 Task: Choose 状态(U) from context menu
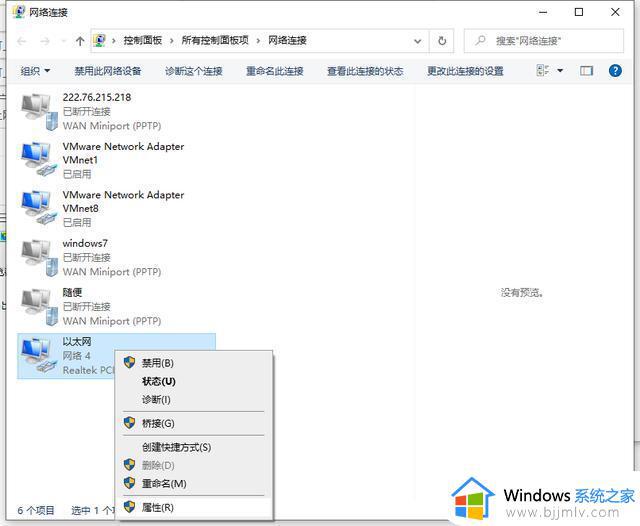coord(194,381)
